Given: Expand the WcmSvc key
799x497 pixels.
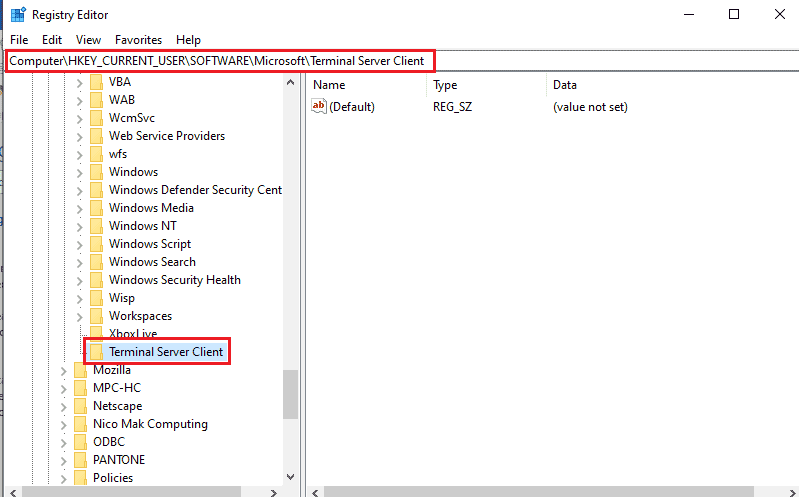Looking at the screenshot, I should (x=79, y=118).
